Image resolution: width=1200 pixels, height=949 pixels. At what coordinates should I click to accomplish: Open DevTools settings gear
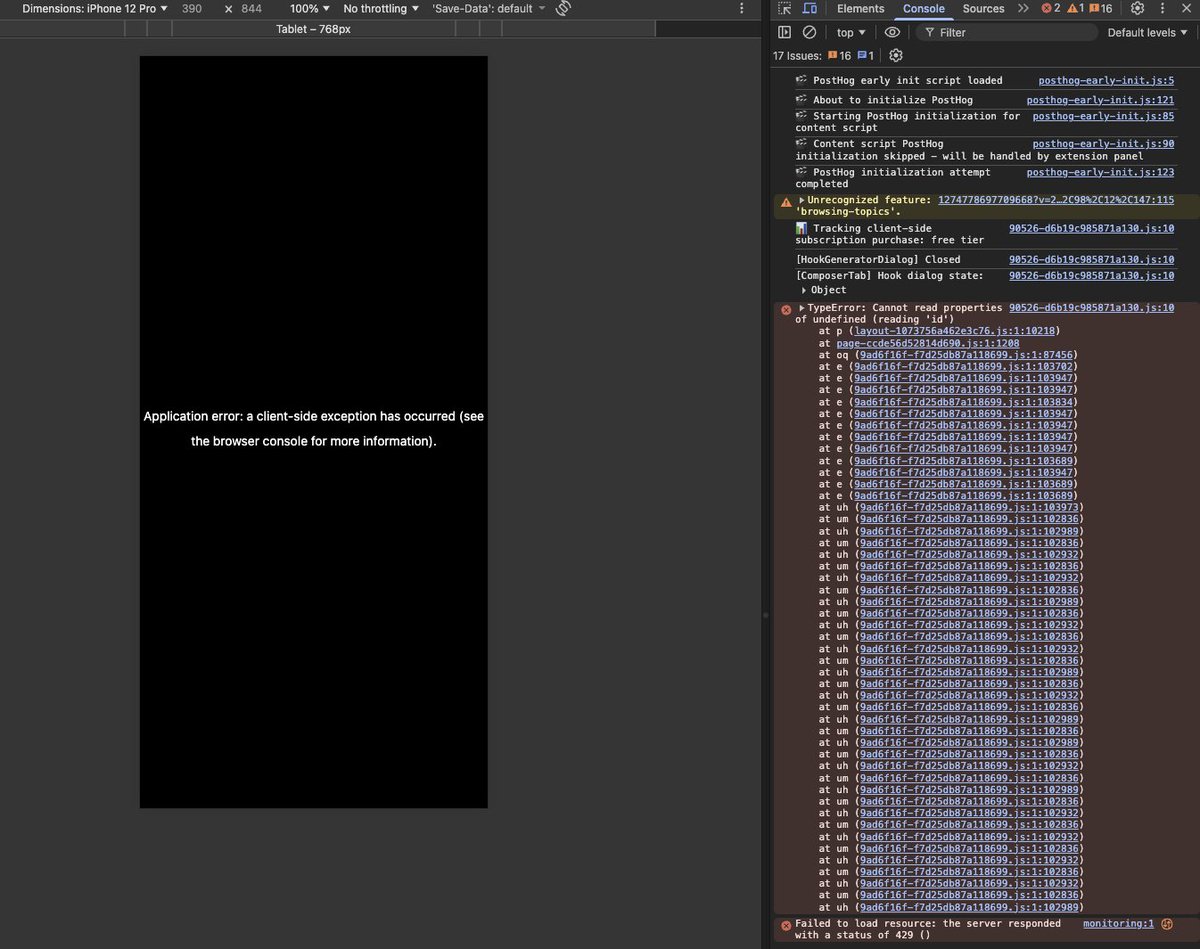coord(1138,8)
